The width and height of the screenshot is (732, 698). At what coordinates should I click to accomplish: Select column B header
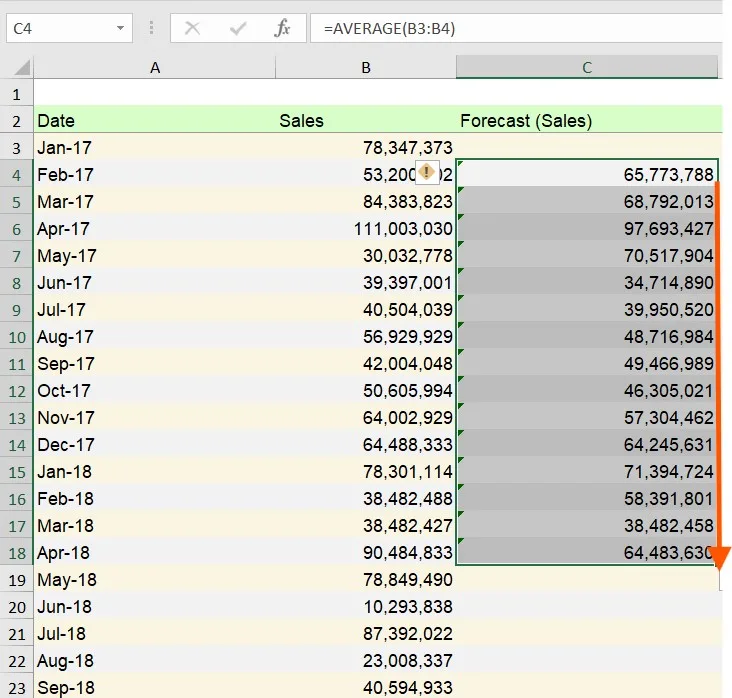[x=366, y=68]
